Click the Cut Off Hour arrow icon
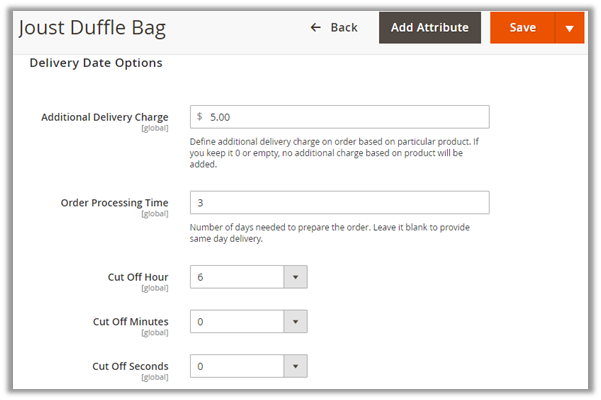Screen dimensions: 601x400 296,277
